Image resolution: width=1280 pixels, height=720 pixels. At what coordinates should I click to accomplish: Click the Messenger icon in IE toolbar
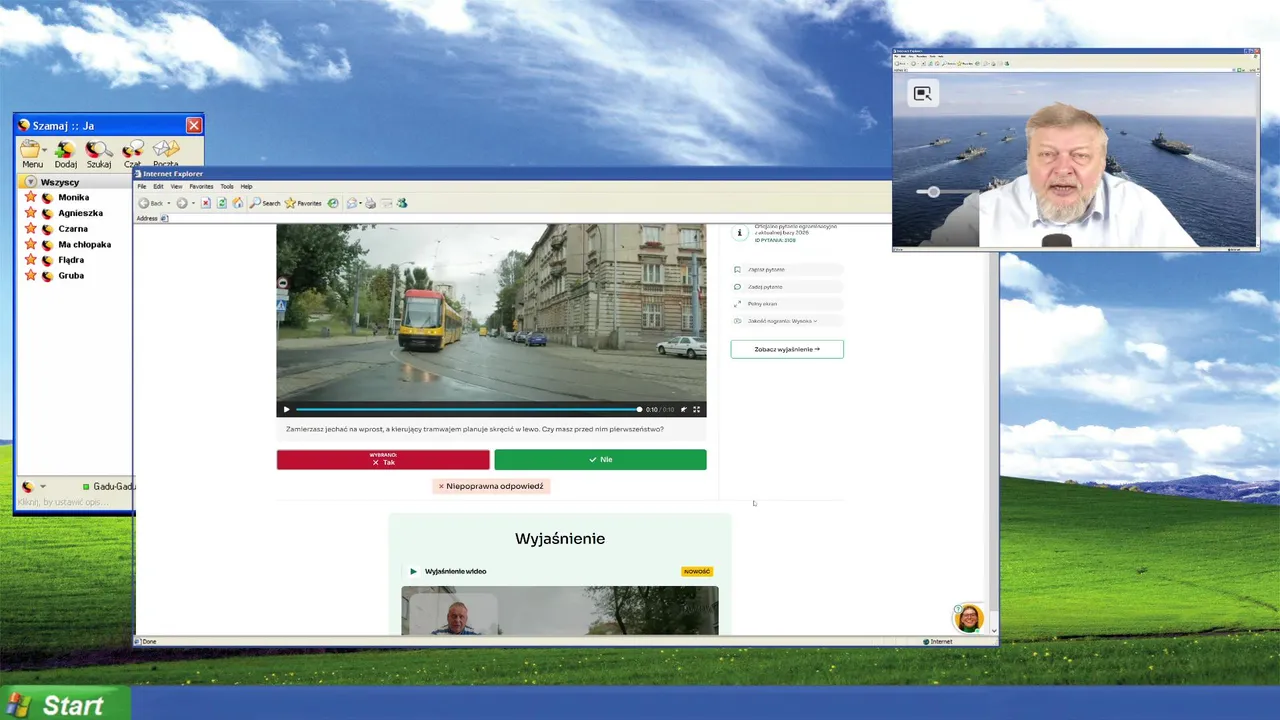tap(402, 203)
